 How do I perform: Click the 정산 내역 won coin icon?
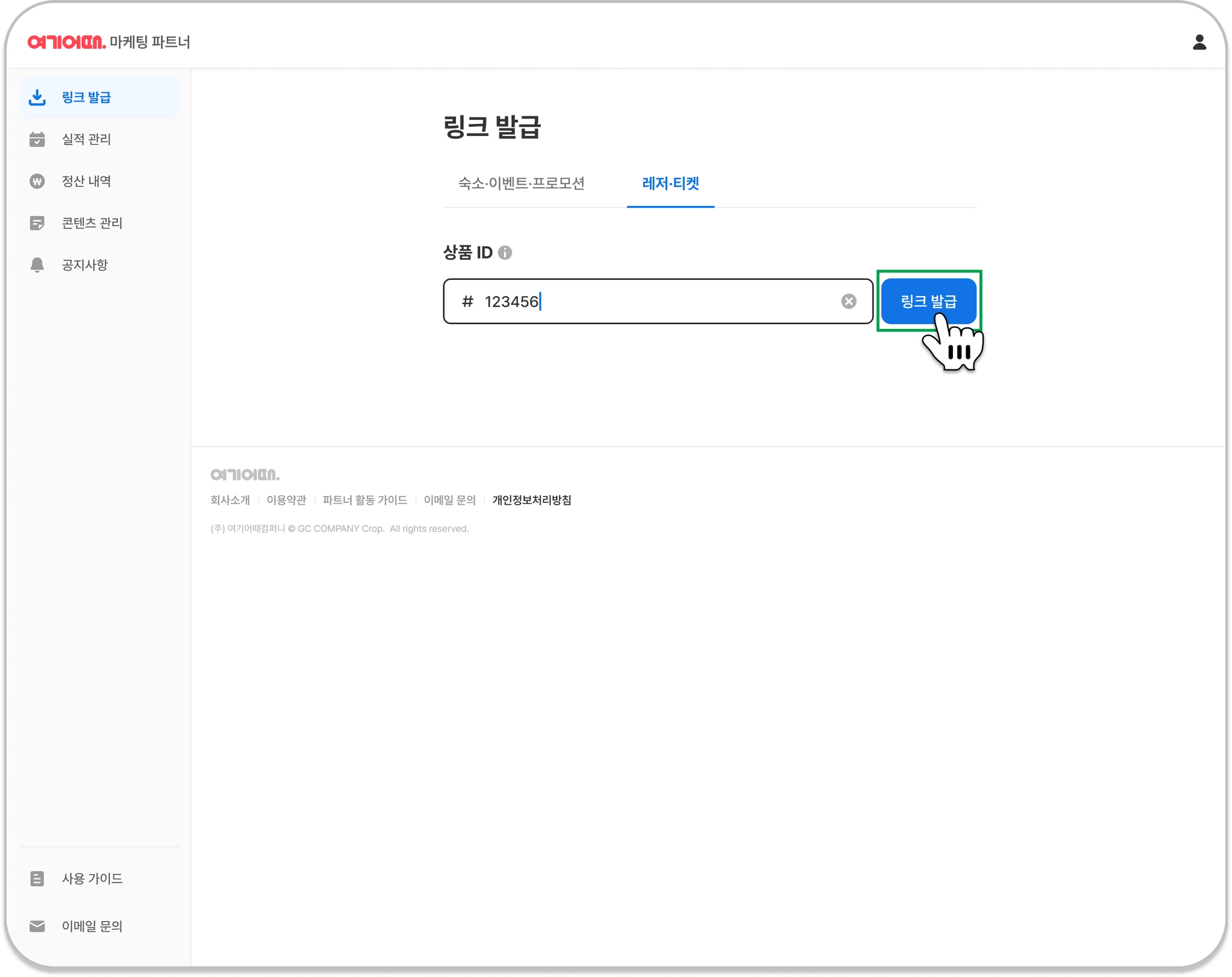(x=37, y=181)
